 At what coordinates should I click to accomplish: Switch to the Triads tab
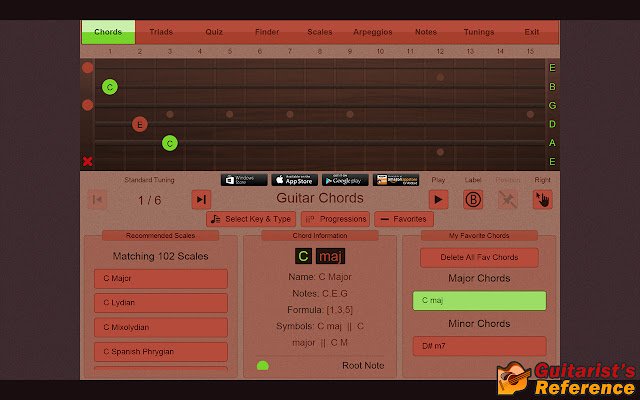point(161,32)
